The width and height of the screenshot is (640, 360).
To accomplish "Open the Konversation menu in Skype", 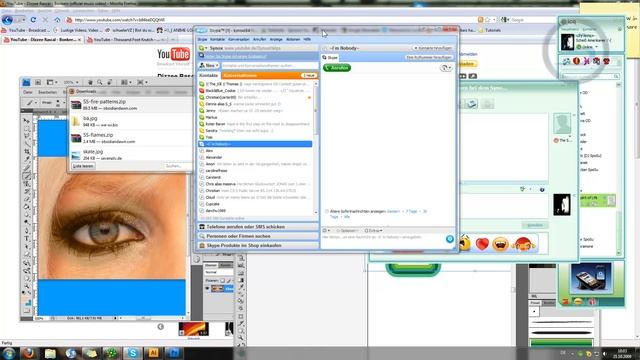I will click(239, 39).
